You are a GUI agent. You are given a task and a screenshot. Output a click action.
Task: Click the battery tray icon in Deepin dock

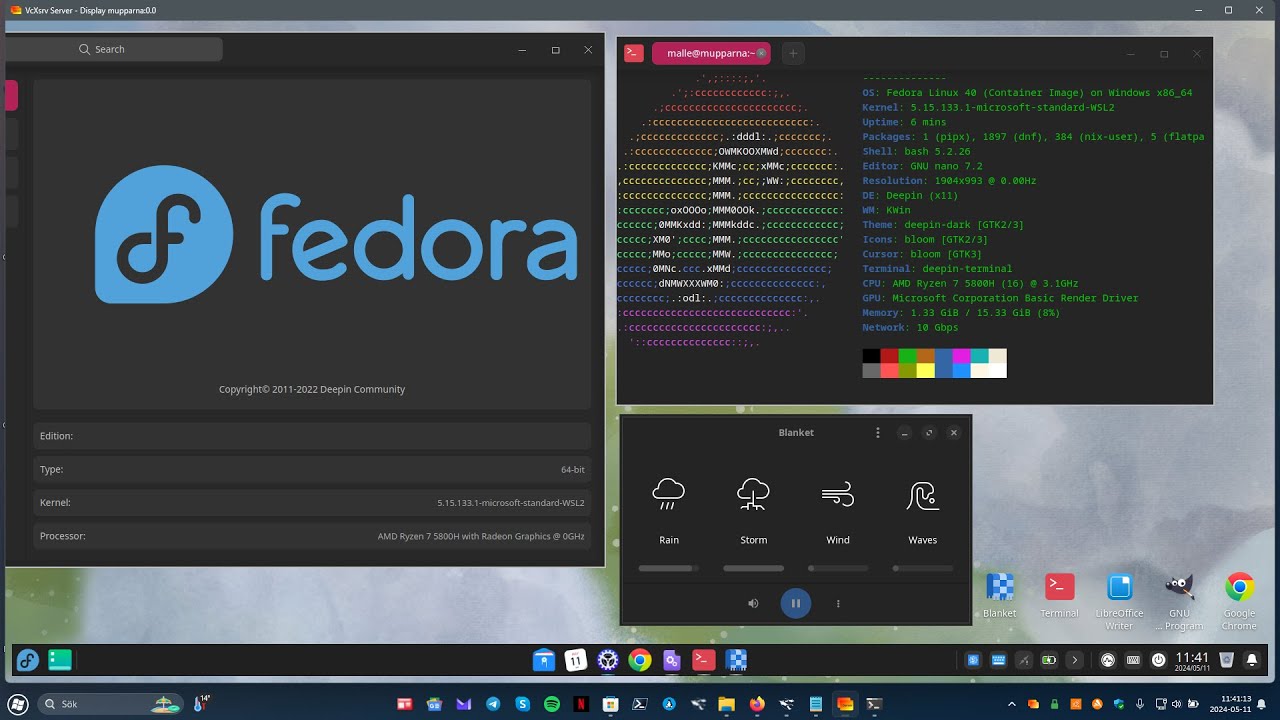(1049, 660)
